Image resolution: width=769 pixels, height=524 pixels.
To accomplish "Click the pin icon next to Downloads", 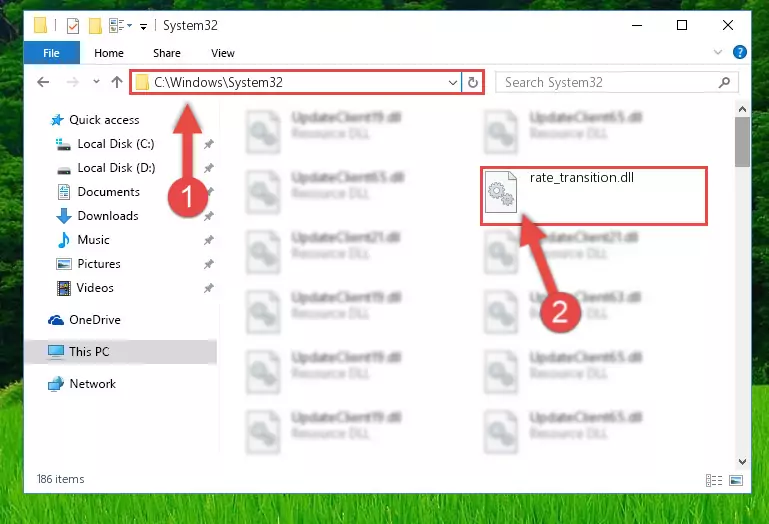I will tap(208, 216).
